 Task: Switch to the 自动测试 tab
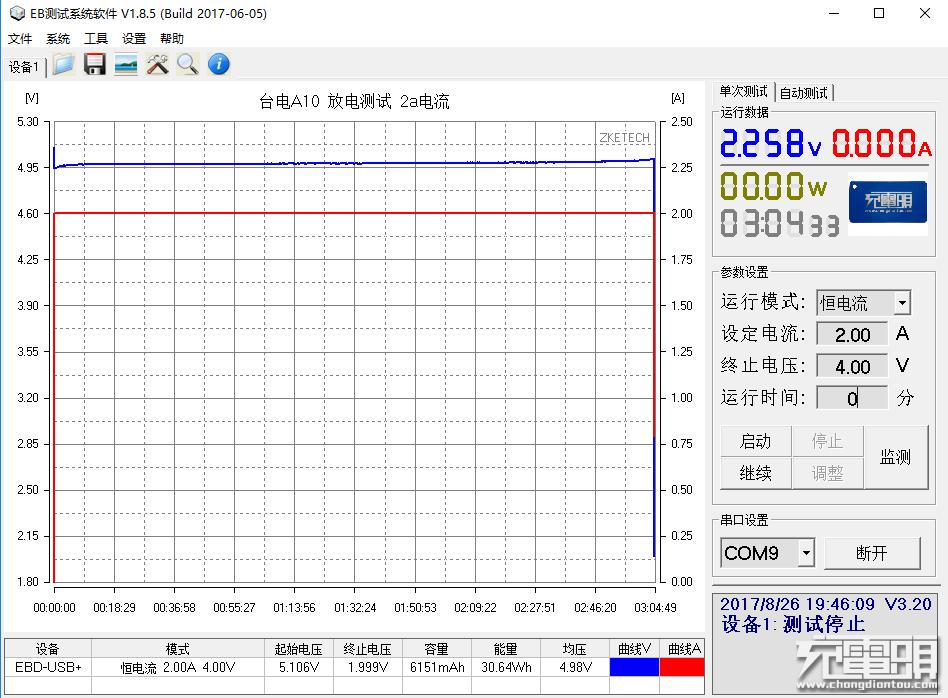[x=802, y=91]
